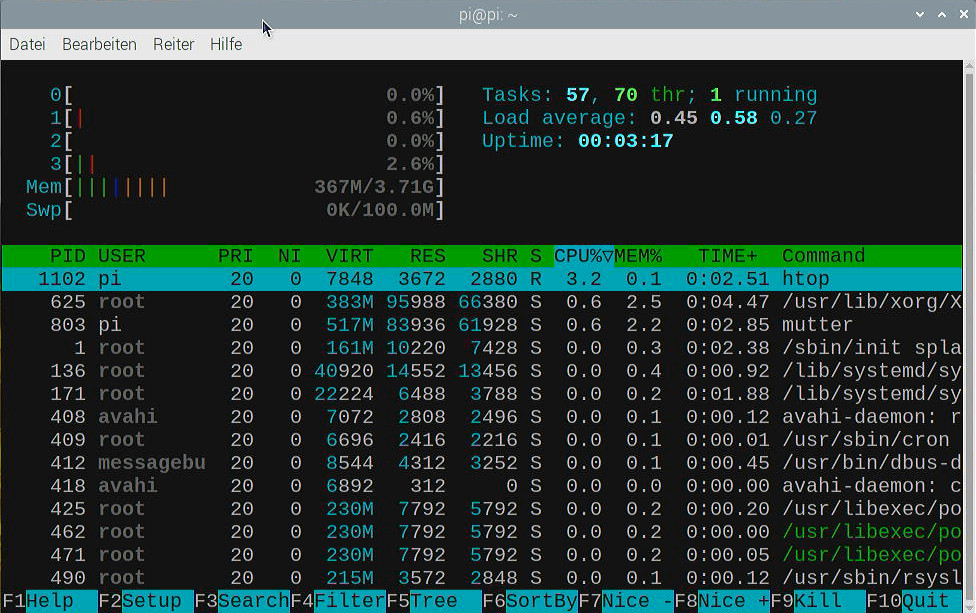Click the CPU 3 usage meter
This screenshot has height=613, width=976.
pos(247,164)
